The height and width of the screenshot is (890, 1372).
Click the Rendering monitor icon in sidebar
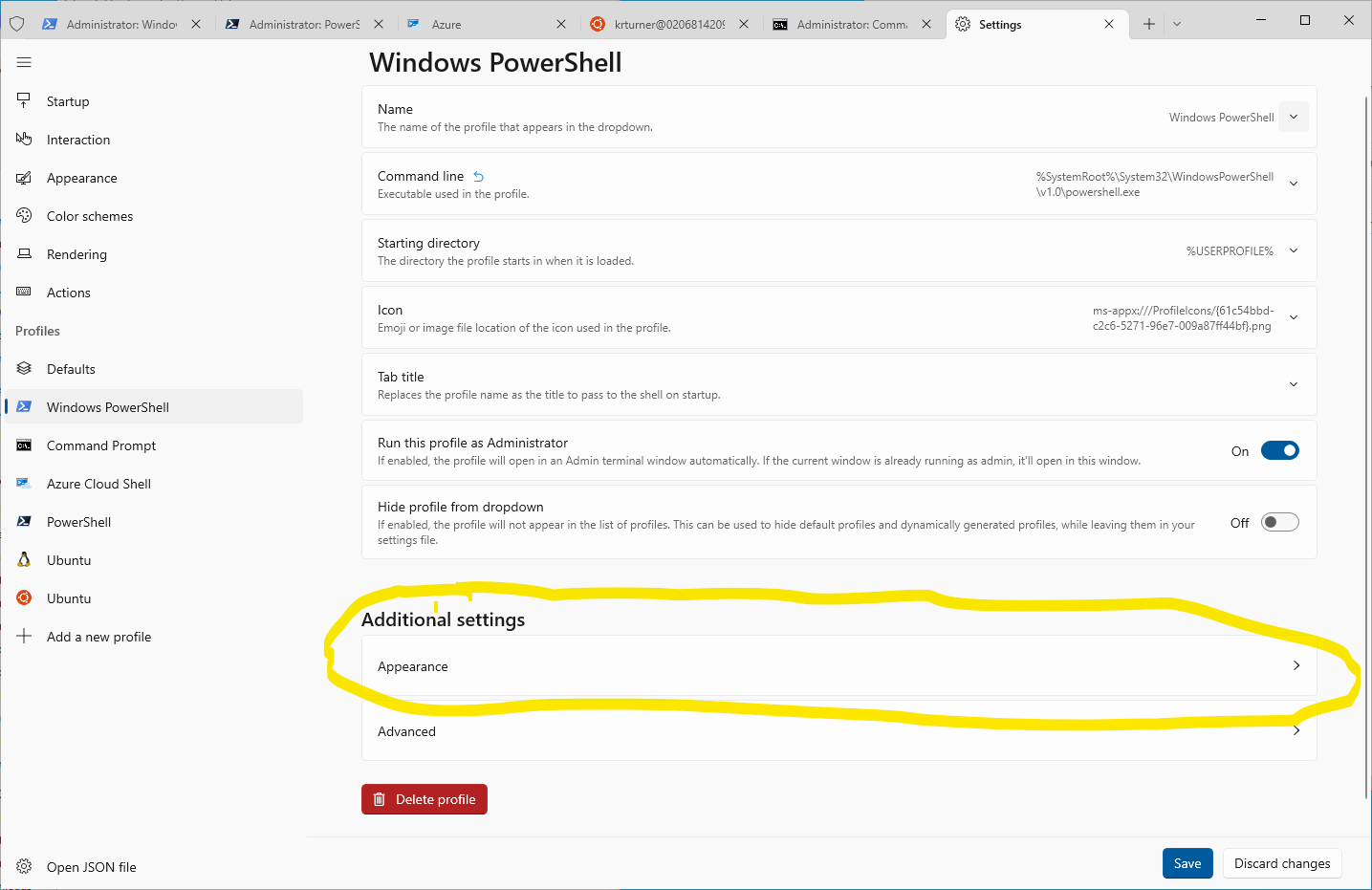tap(24, 254)
